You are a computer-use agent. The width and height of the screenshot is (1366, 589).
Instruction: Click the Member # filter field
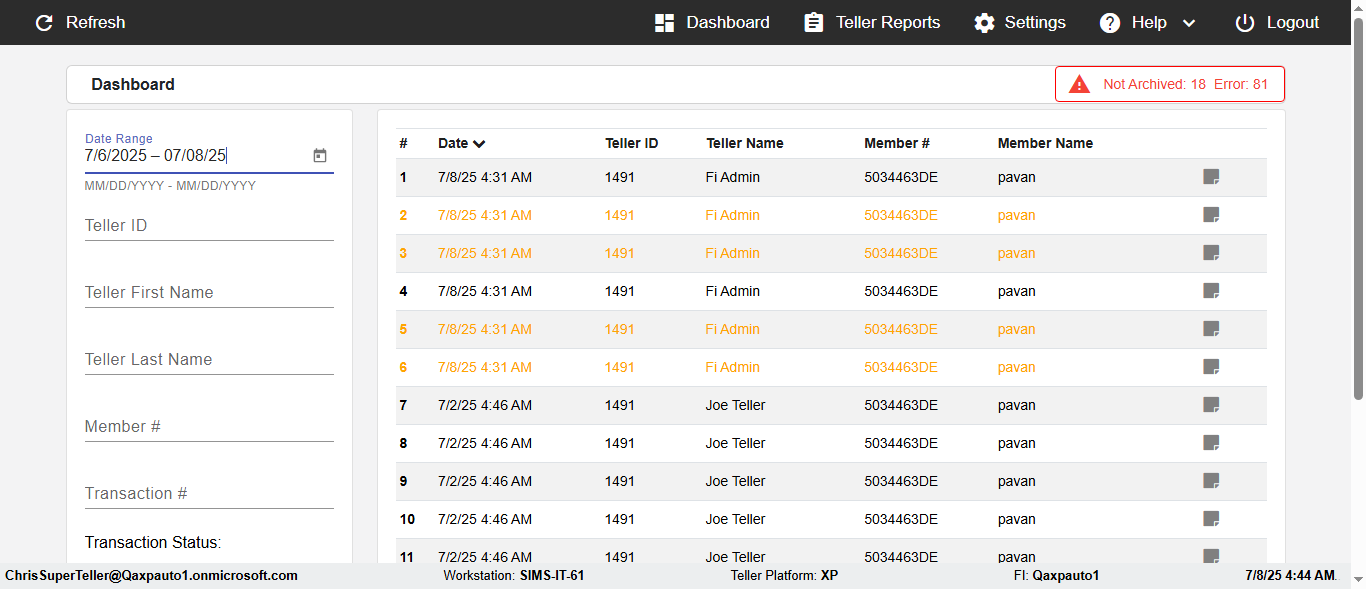pyautogui.click(x=209, y=427)
